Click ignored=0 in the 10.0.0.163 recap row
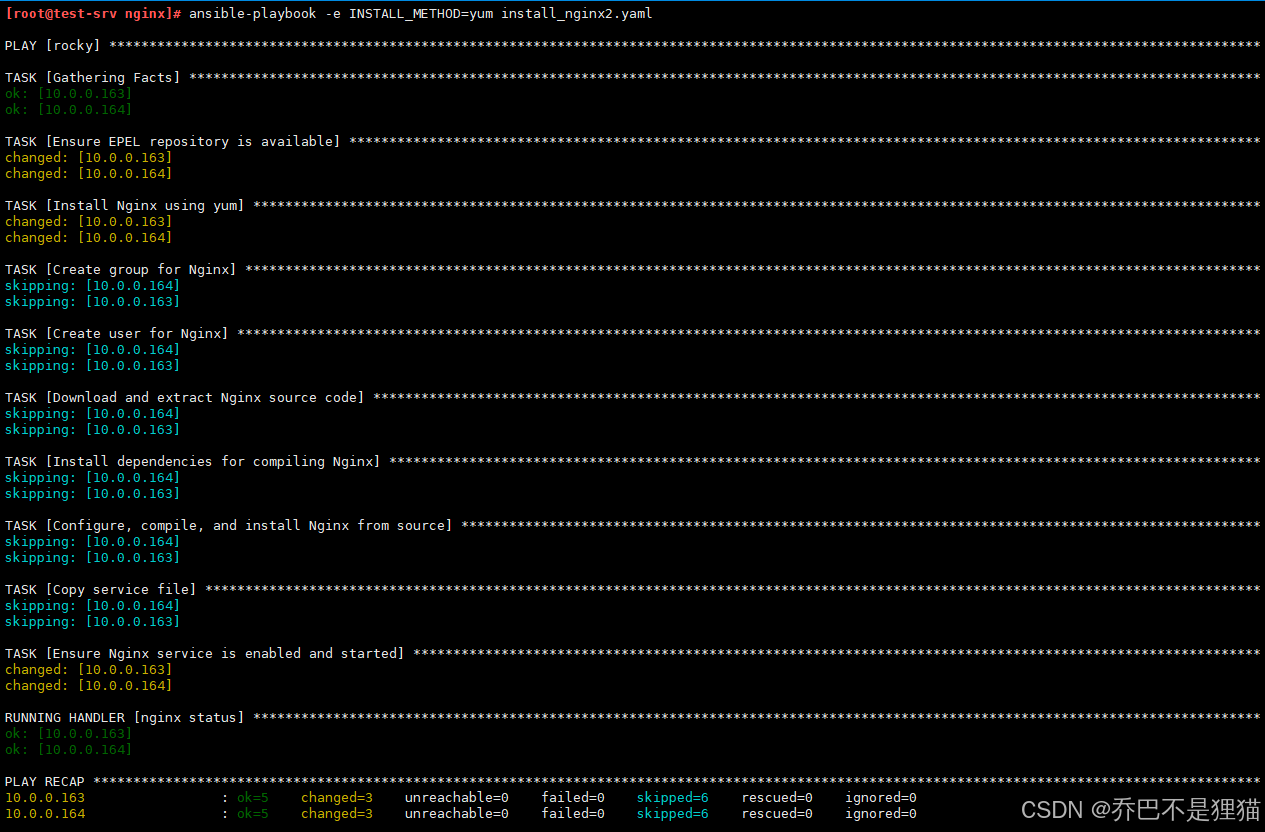 click(881, 798)
